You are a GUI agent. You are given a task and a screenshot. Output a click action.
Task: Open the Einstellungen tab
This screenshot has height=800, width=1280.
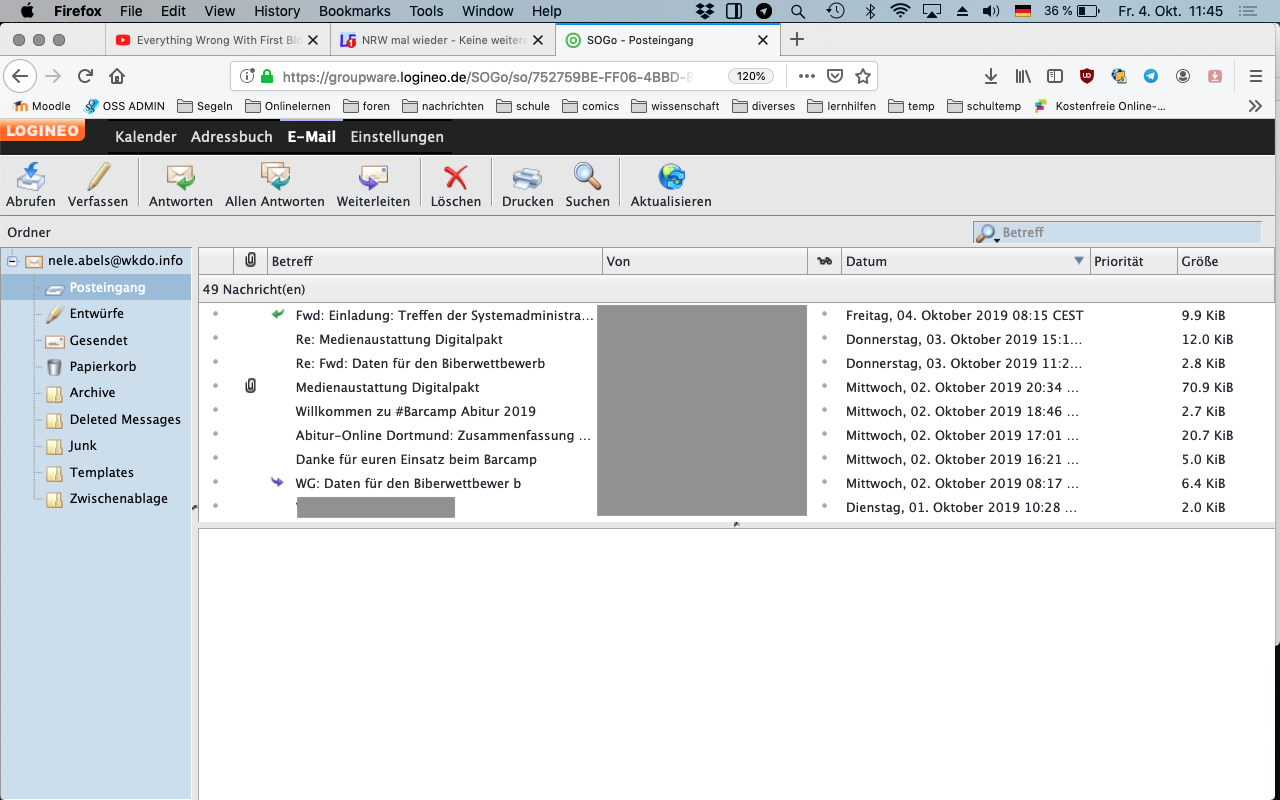[397, 137]
